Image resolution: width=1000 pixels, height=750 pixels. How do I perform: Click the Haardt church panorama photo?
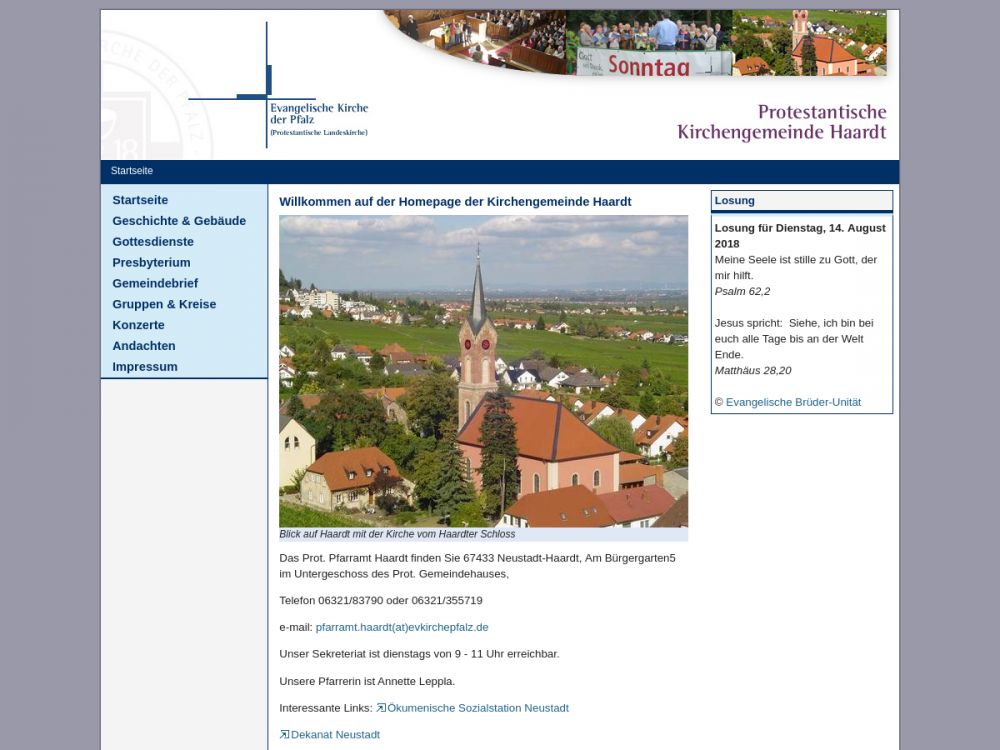coord(483,371)
